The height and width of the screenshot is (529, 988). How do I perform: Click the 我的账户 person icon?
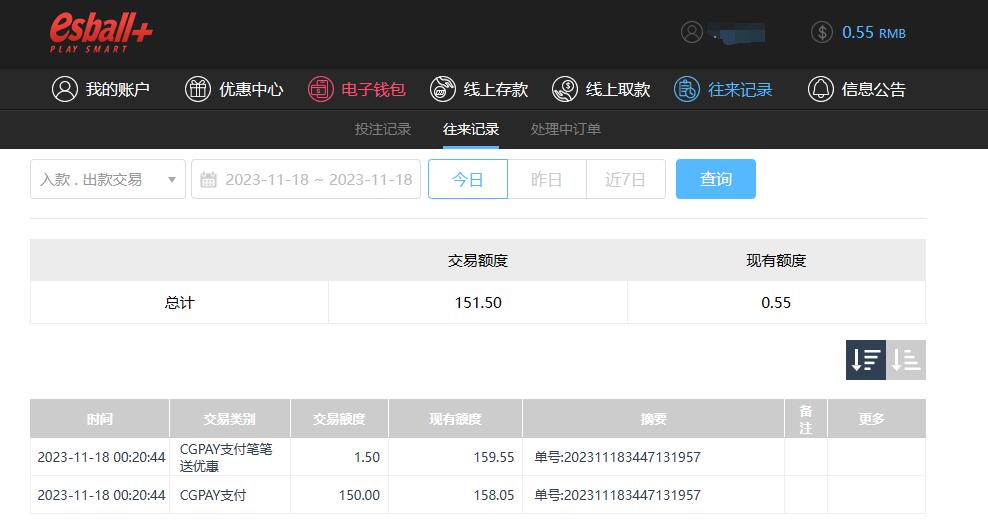tap(64, 89)
